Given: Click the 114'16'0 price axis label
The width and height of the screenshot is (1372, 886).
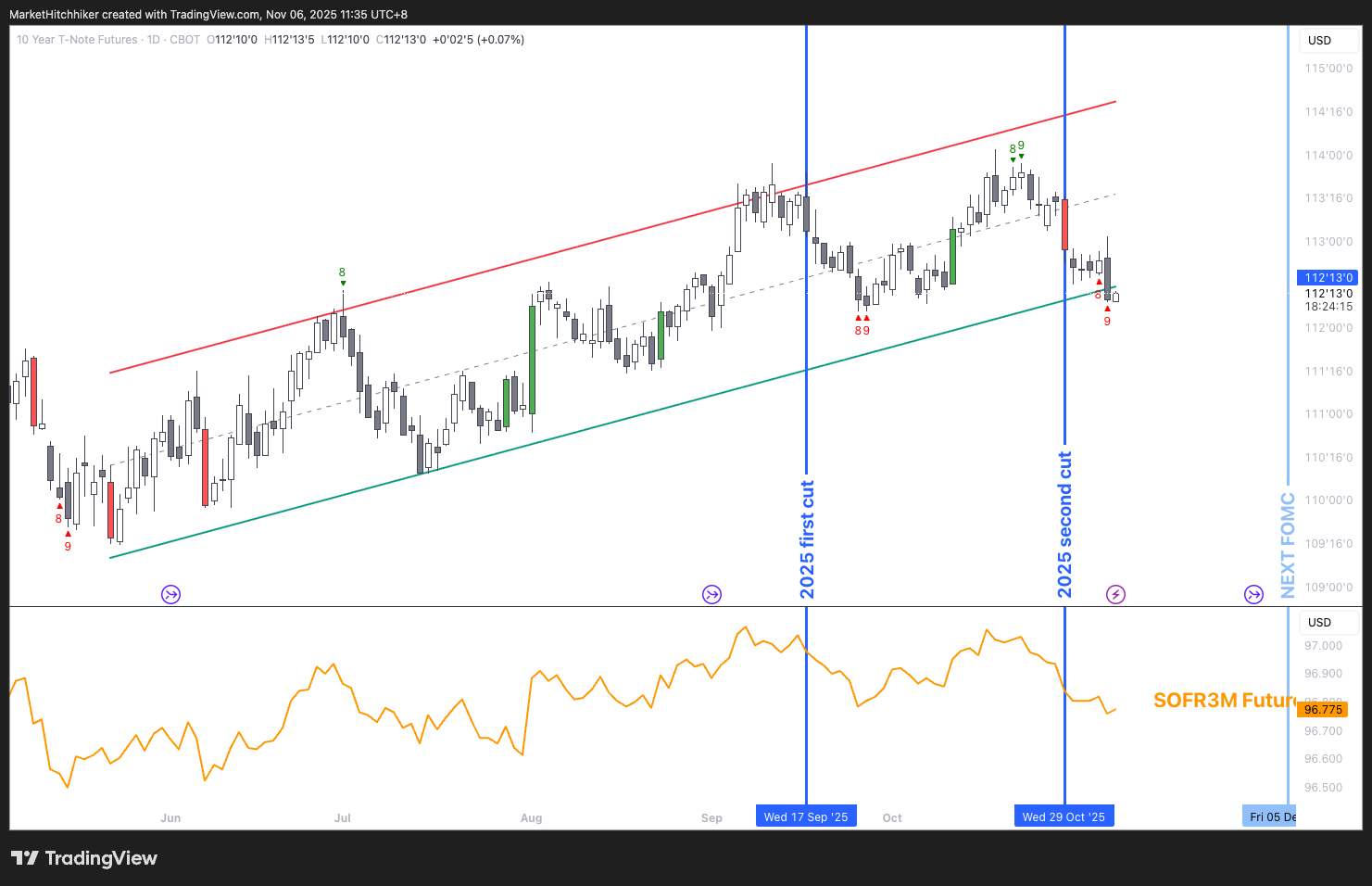Looking at the screenshot, I should [x=1328, y=112].
